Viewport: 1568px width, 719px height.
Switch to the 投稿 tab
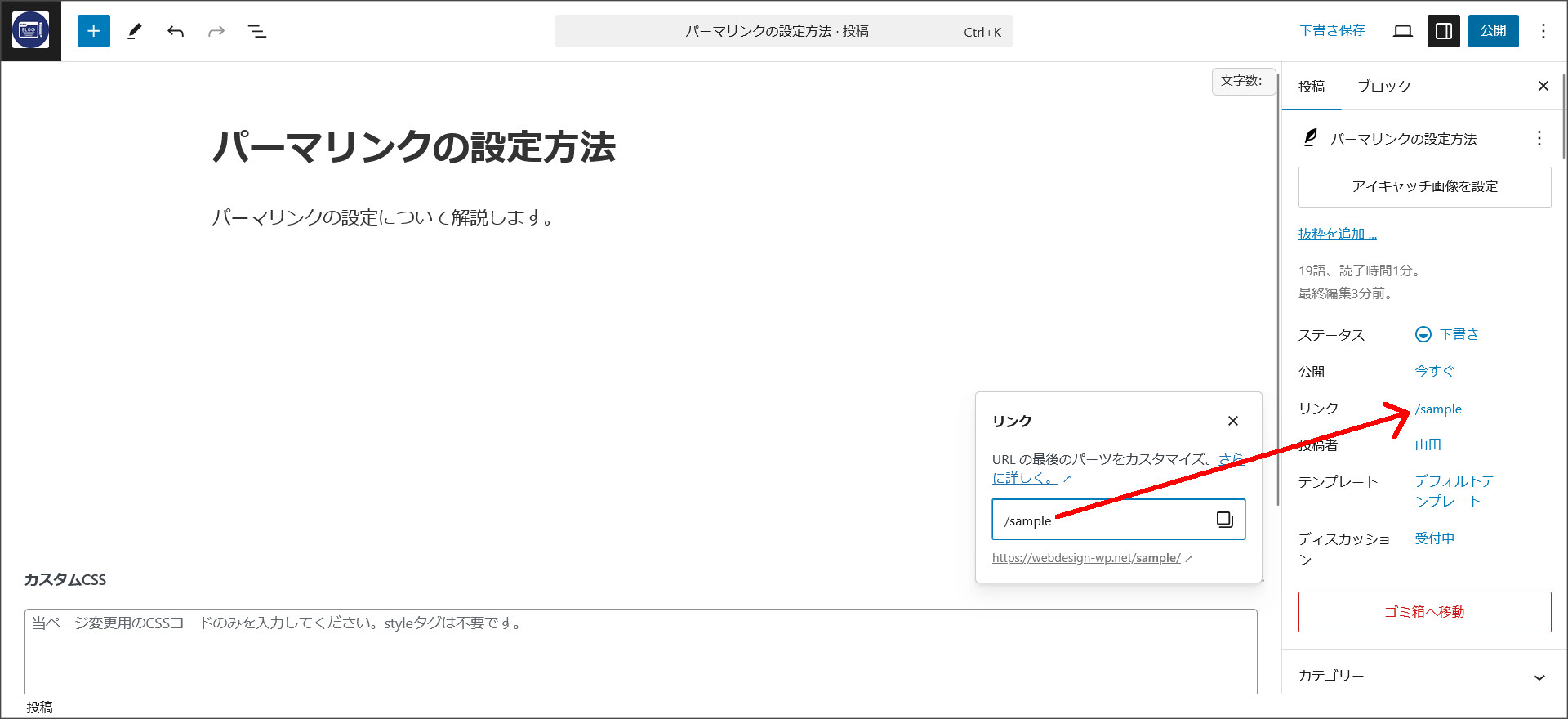tap(1312, 87)
